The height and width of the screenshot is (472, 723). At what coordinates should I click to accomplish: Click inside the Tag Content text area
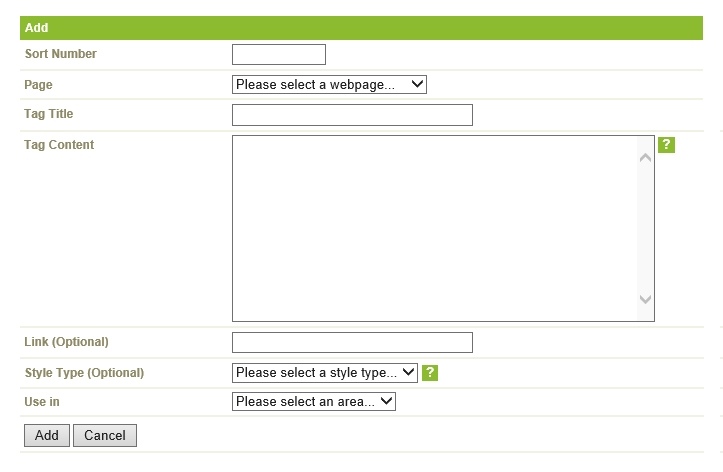(434, 228)
